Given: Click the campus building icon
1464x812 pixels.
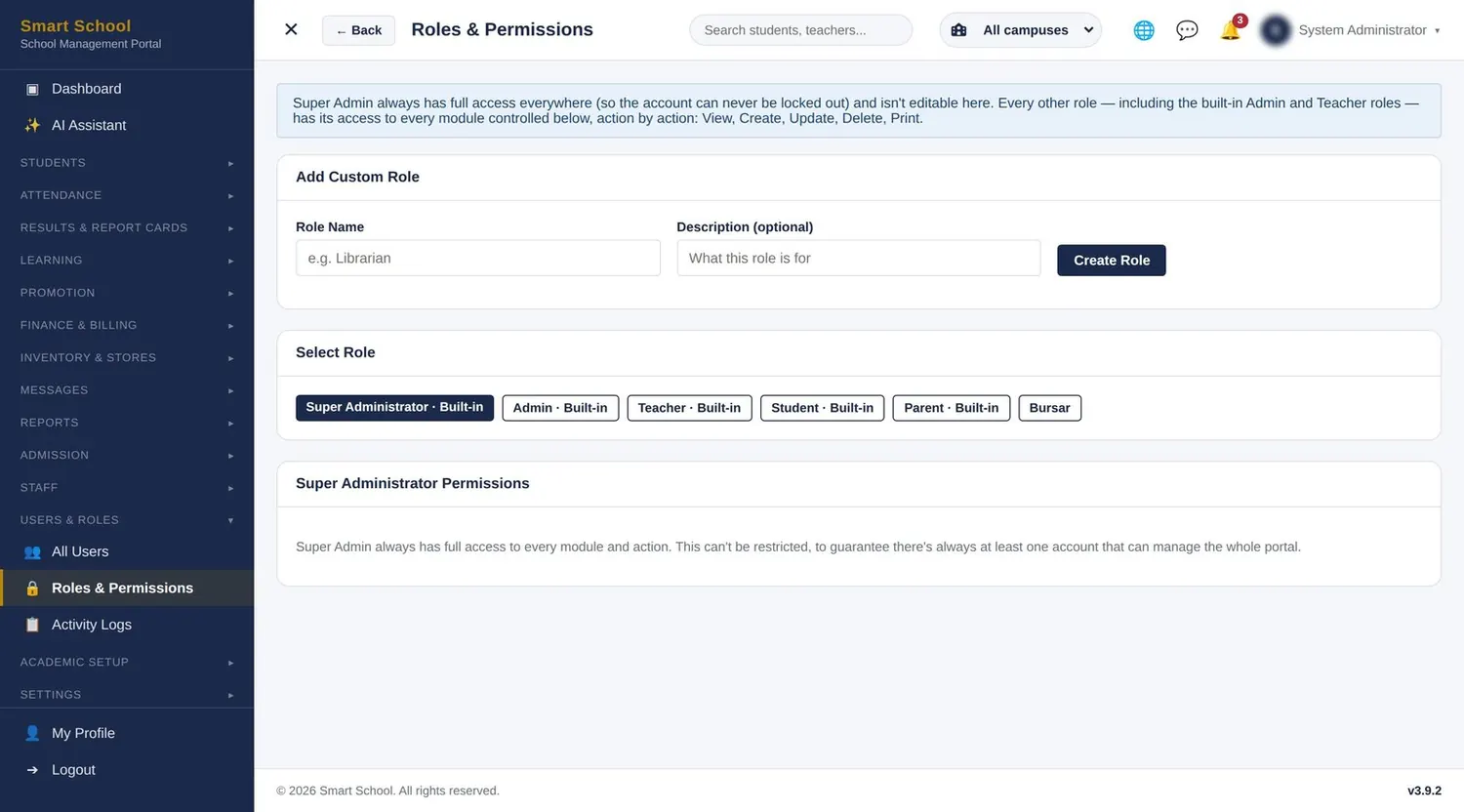Looking at the screenshot, I should [958, 30].
